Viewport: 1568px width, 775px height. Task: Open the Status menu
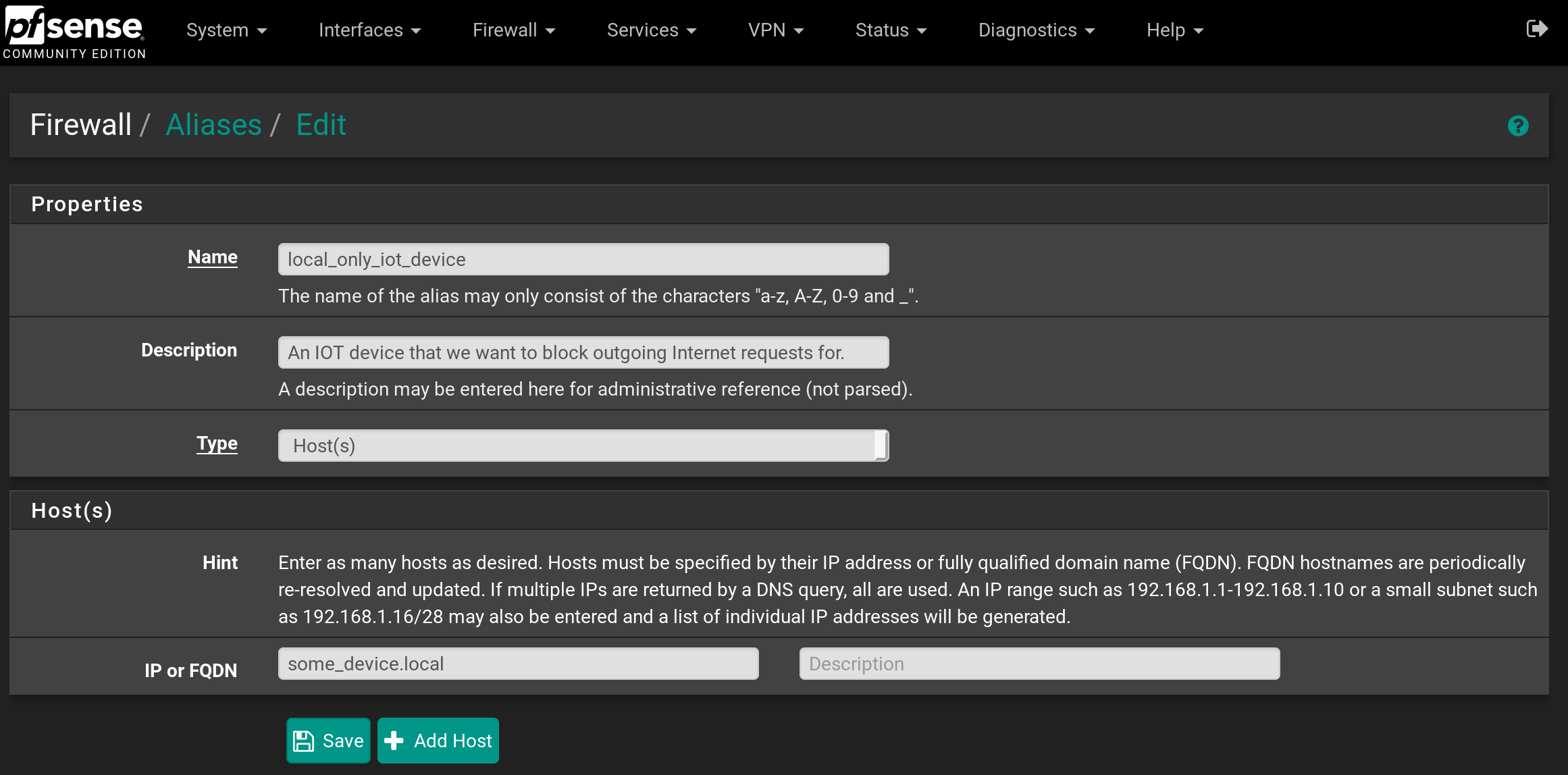[890, 30]
